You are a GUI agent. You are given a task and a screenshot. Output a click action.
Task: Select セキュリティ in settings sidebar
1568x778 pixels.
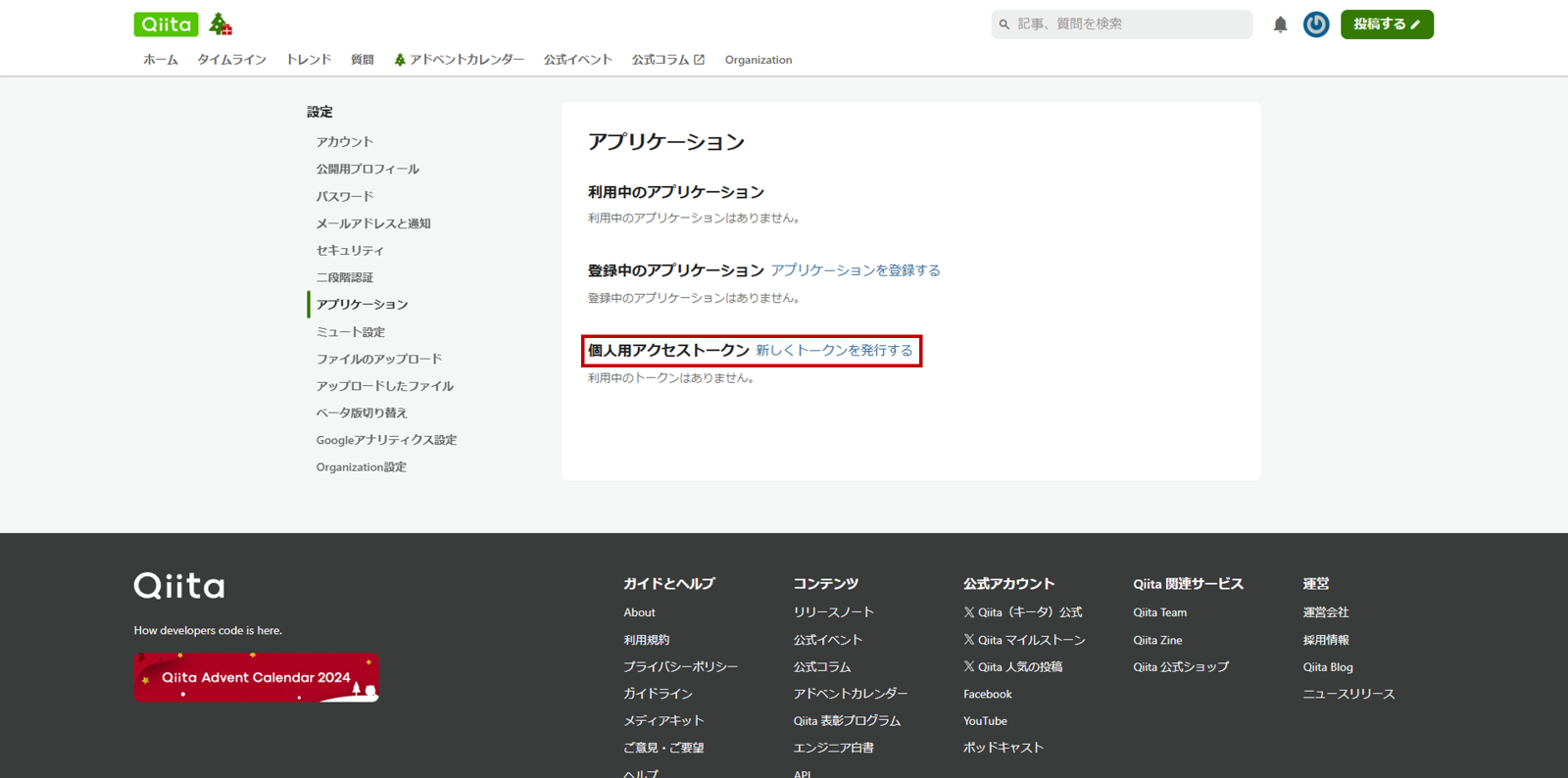coord(350,251)
